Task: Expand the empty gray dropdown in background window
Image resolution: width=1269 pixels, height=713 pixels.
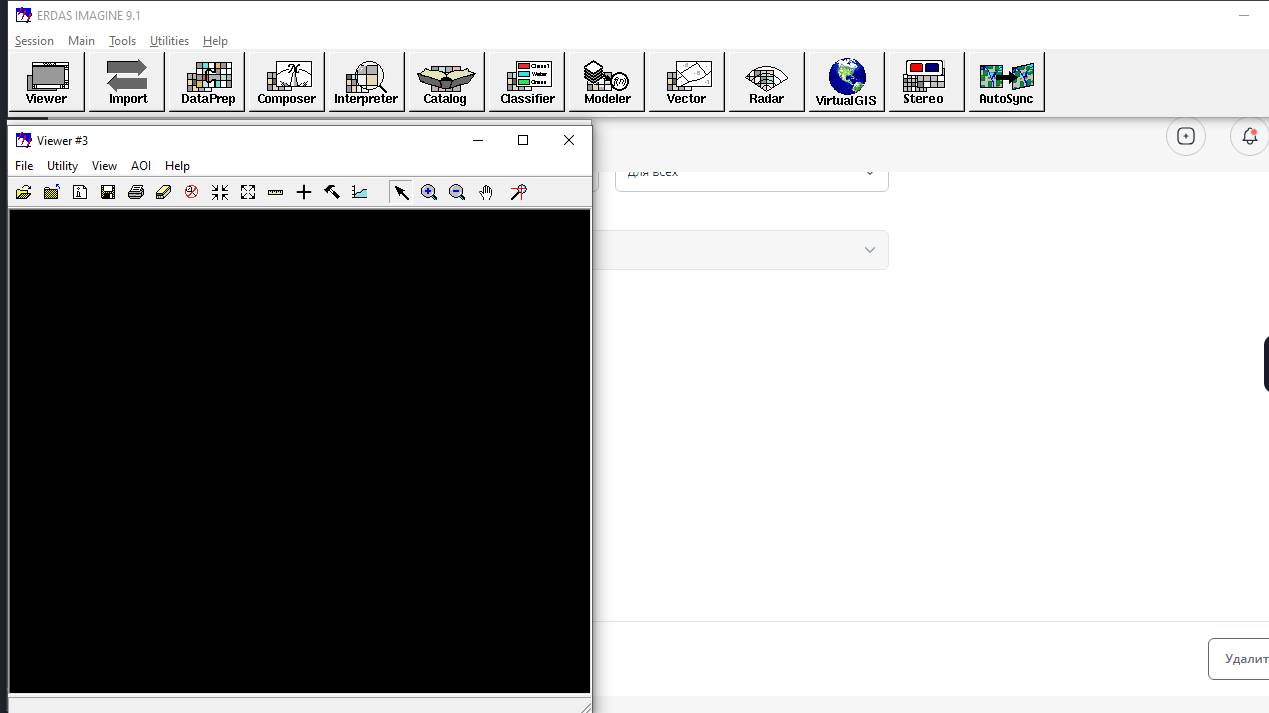Action: [741, 250]
